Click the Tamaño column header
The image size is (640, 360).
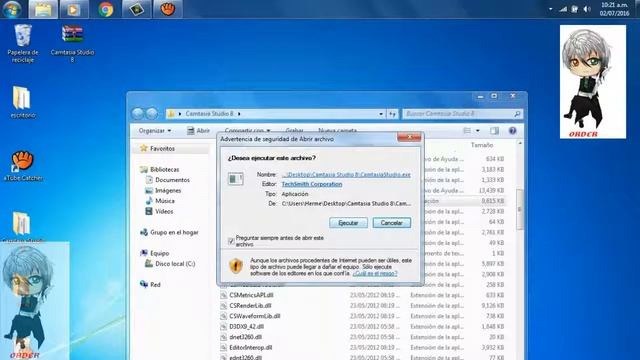(x=482, y=145)
